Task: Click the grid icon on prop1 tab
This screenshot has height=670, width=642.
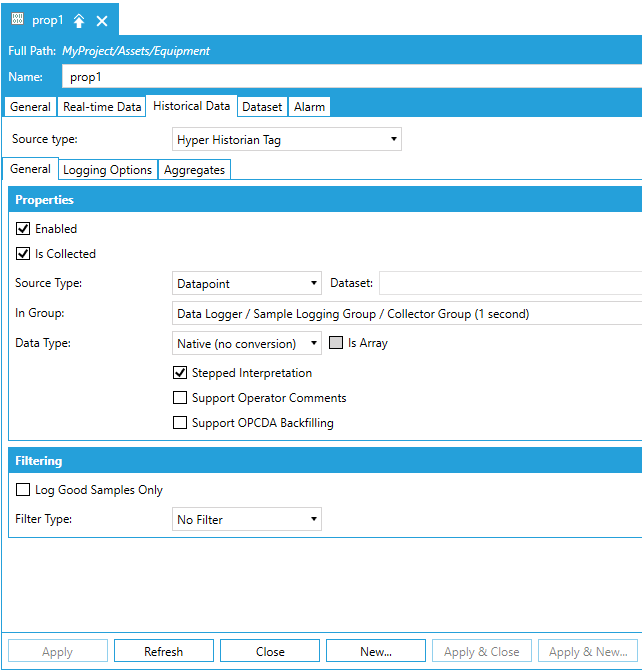Action: (x=17, y=20)
